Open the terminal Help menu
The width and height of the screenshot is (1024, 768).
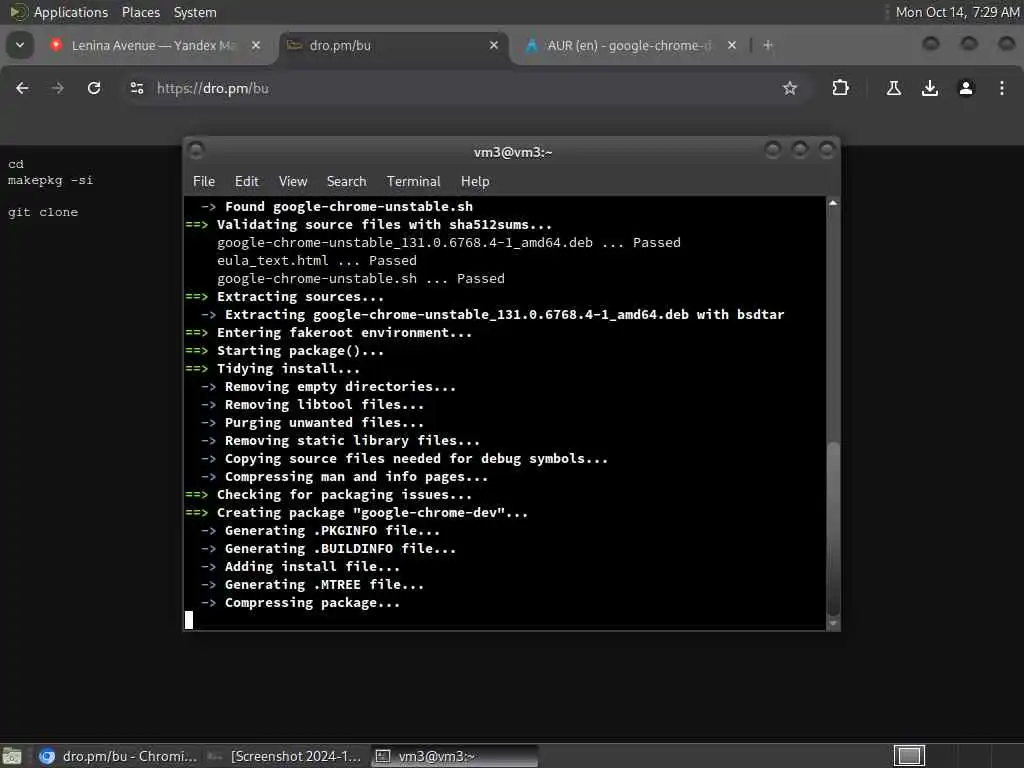tap(475, 182)
